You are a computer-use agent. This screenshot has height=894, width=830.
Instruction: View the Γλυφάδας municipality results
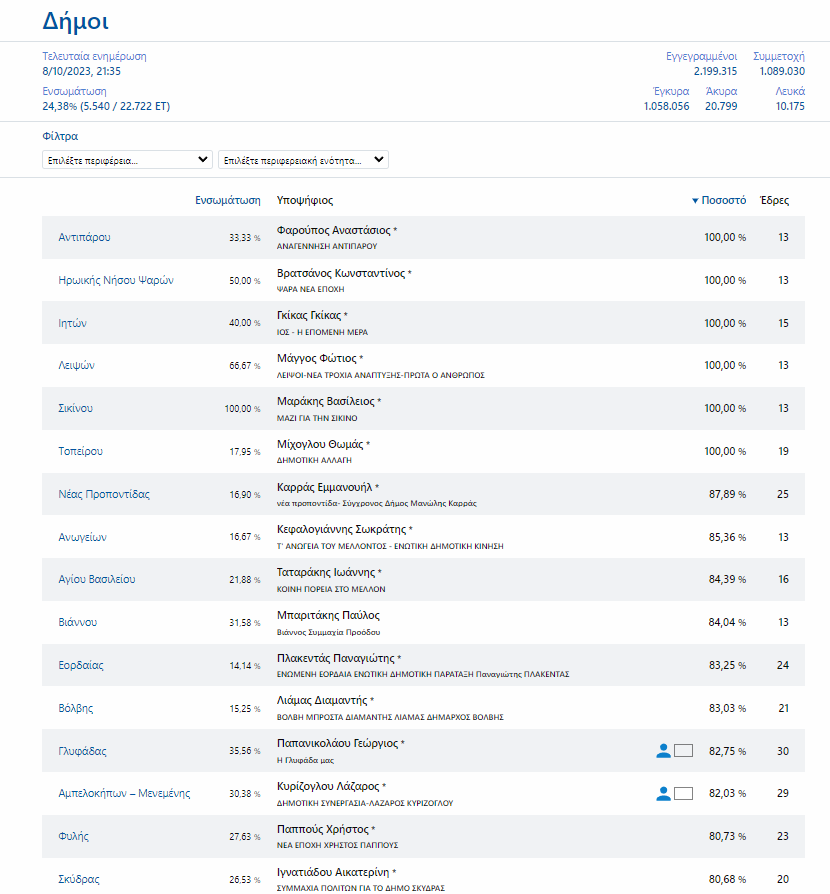(x=83, y=751)
